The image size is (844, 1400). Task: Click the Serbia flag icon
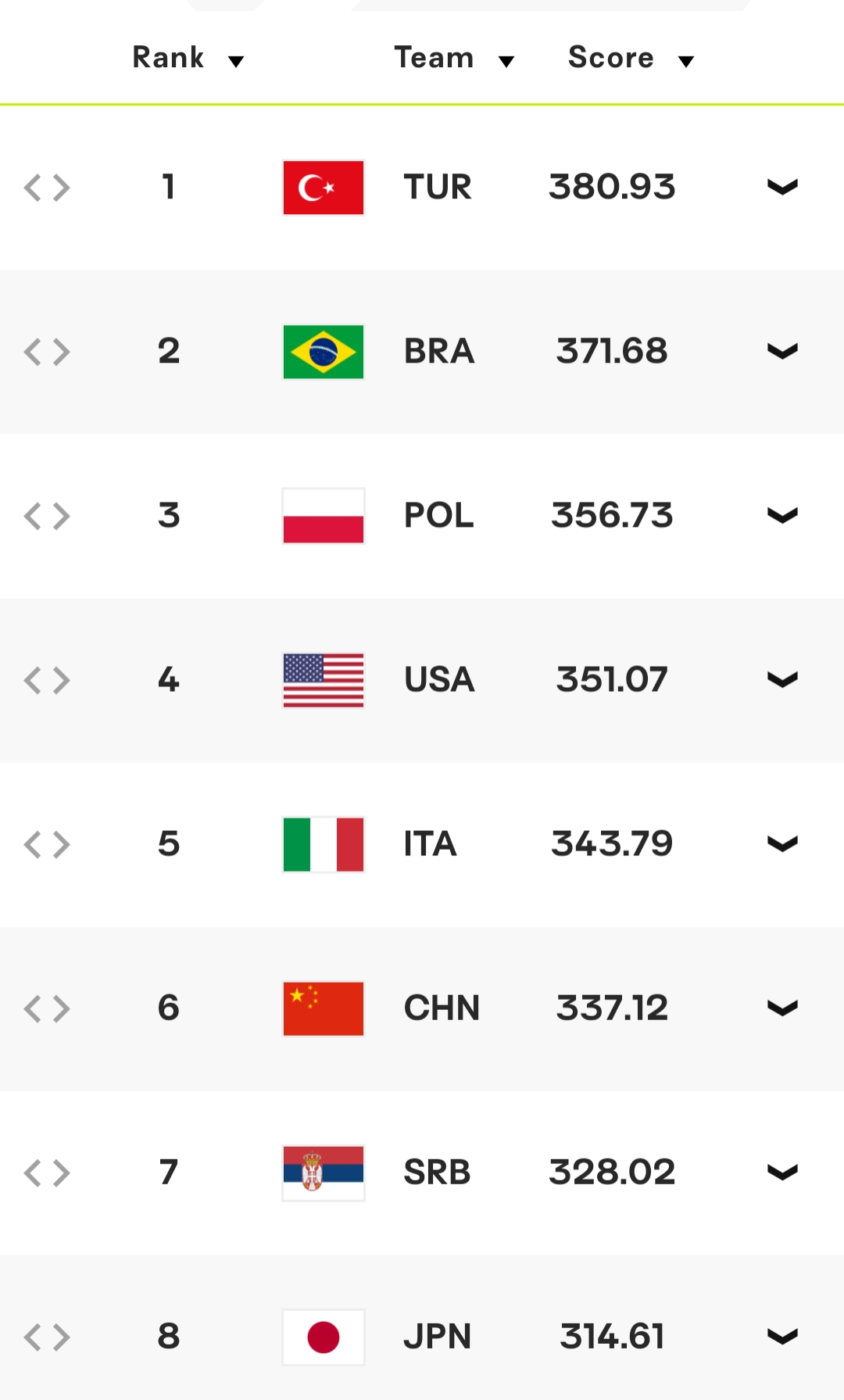click(x=323, y=1173)
